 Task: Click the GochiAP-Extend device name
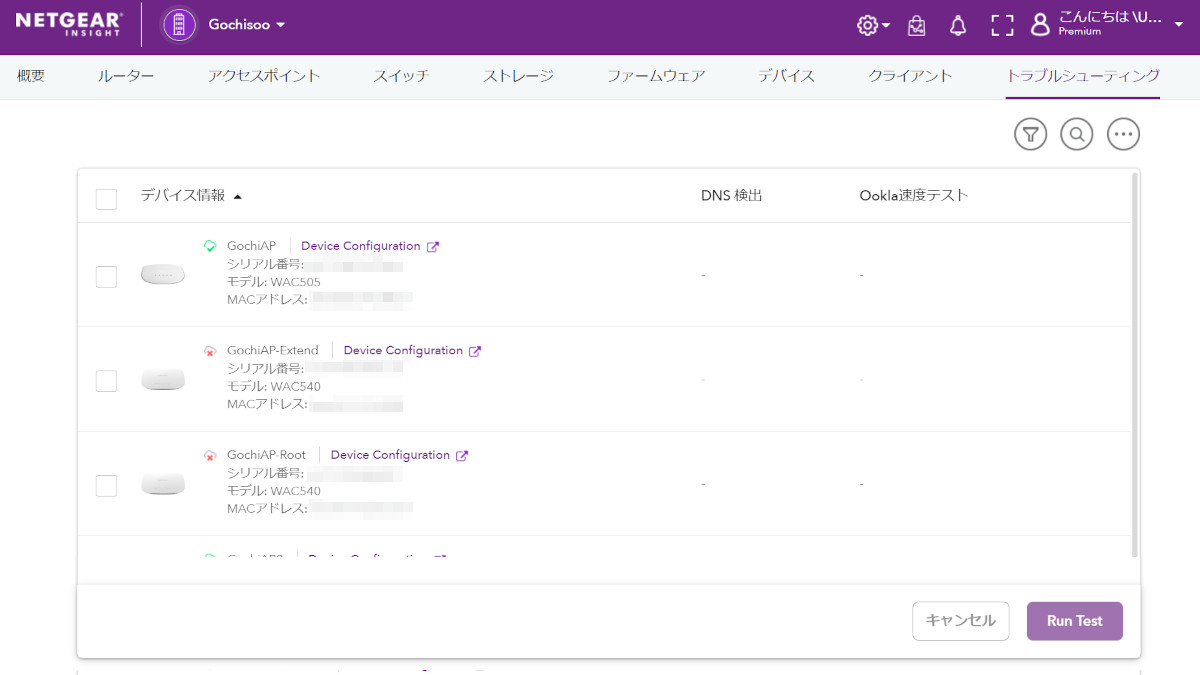tap(273, 351)
